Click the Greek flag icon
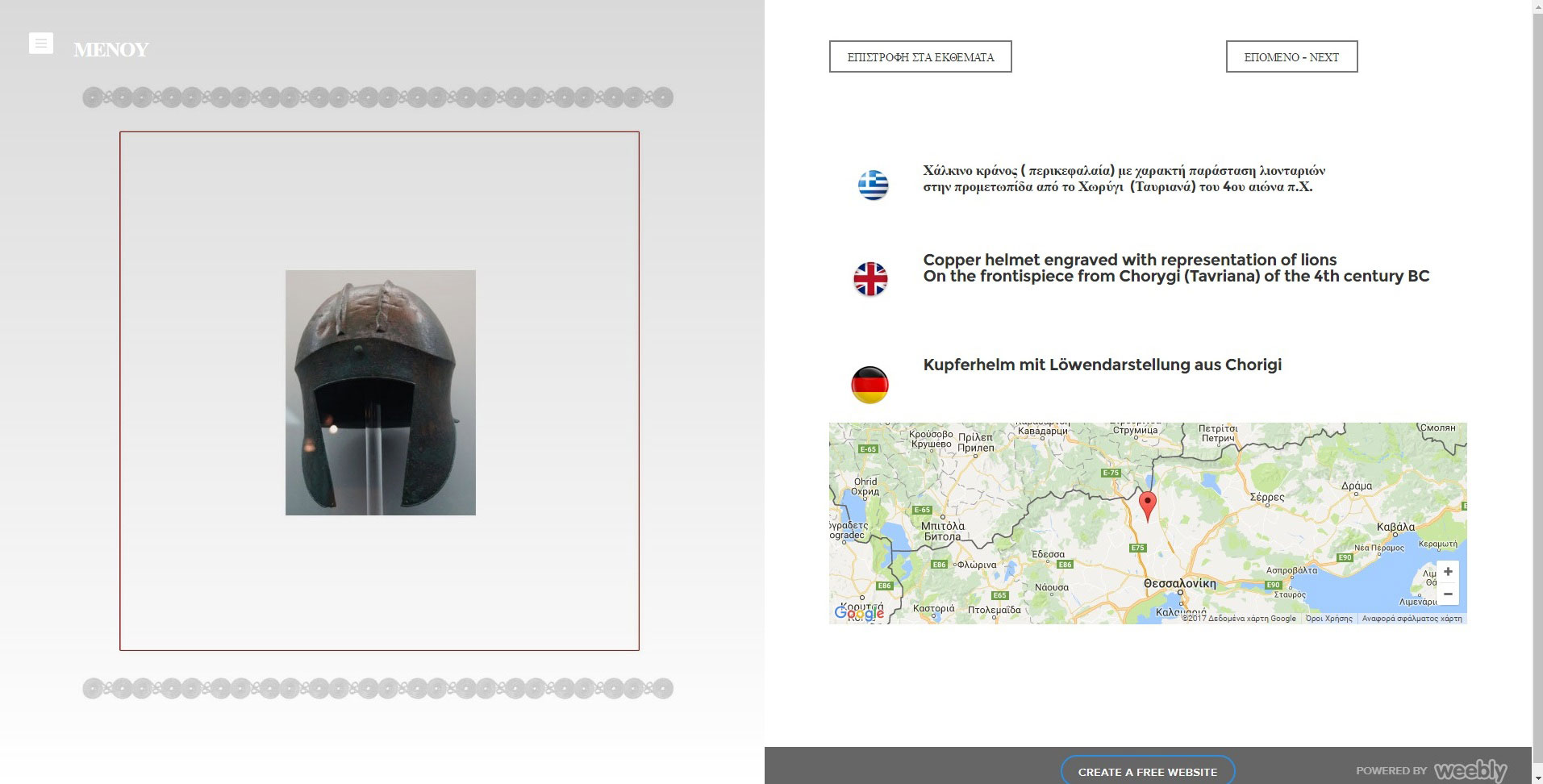Screen dimensions: 1543x784 873,185
